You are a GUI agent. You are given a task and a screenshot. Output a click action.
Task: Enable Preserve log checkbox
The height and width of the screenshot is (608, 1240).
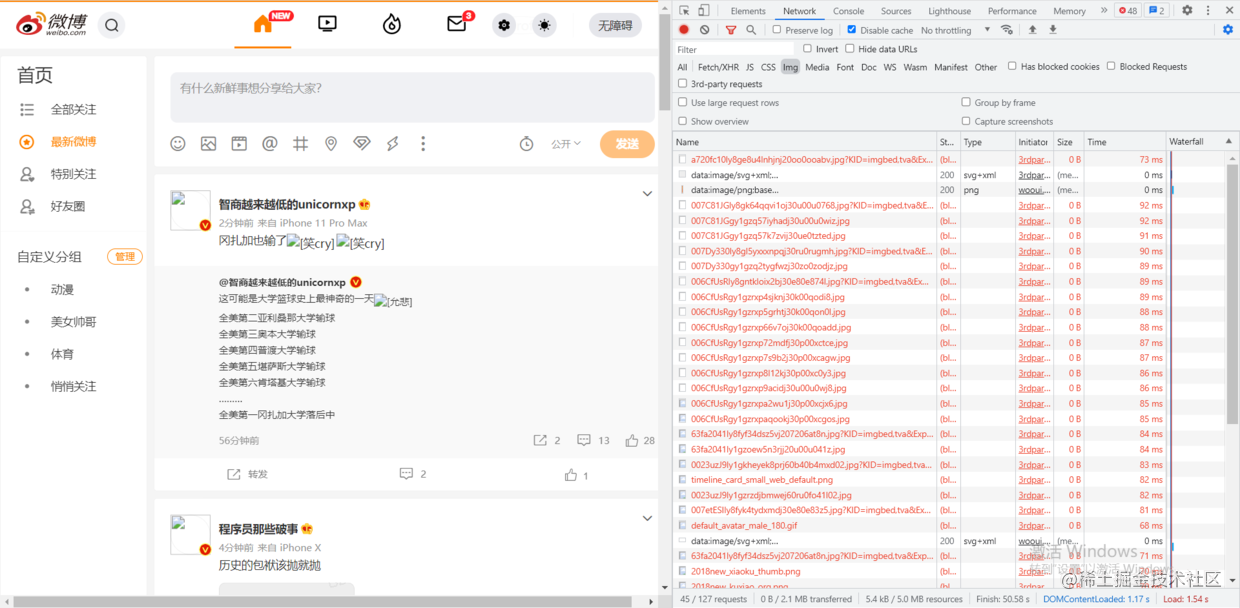pos(777,30)
